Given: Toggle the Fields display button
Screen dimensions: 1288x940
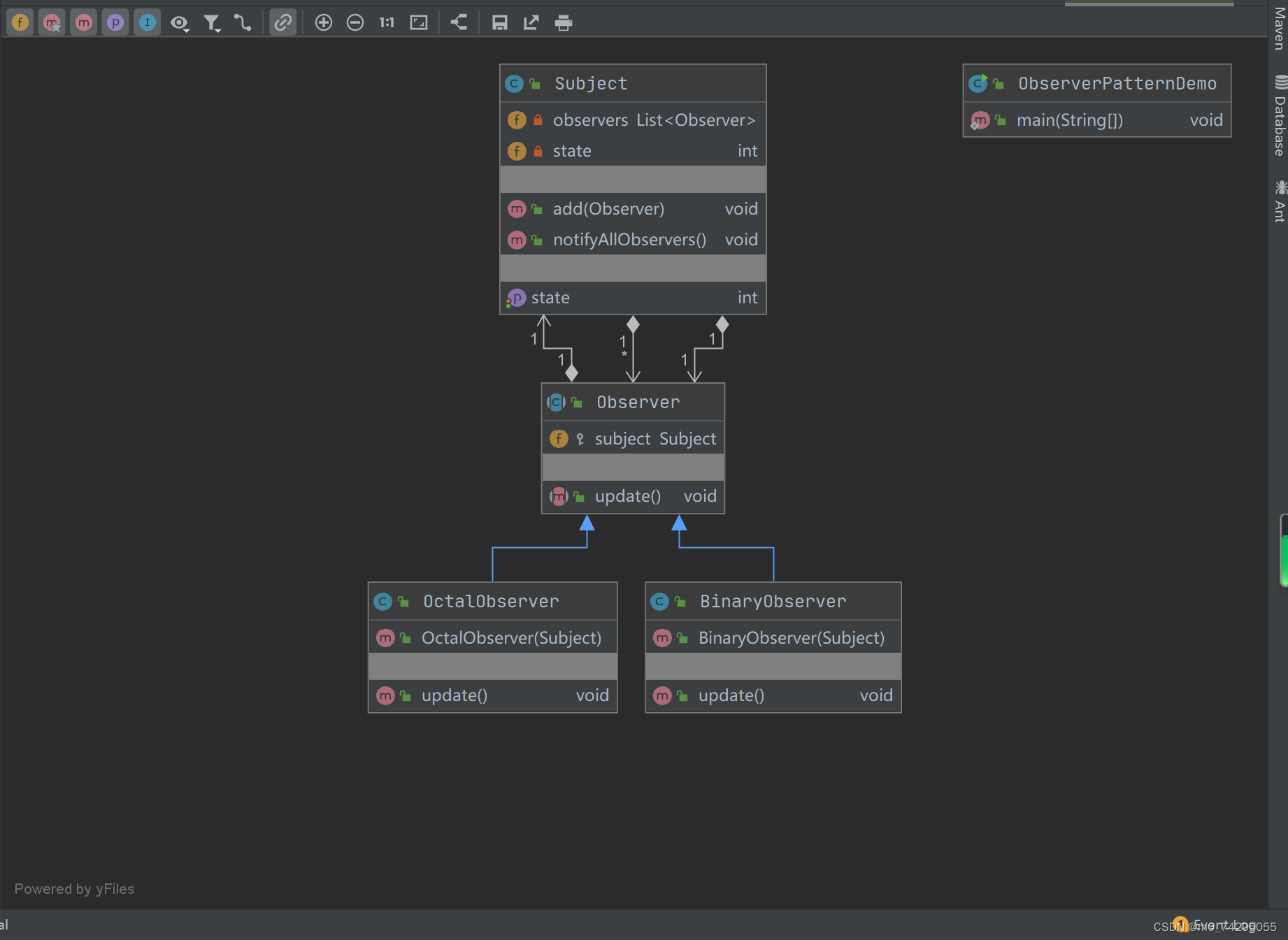Looking at the screenshot, I should tap(20, 23).
